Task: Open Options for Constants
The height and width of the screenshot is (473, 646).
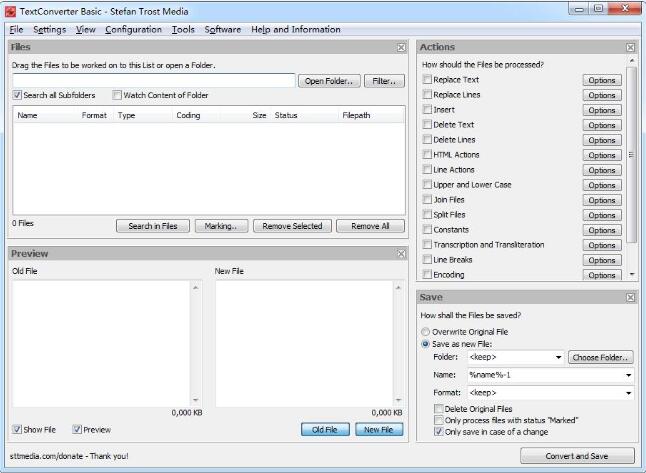Action: [x=602, y=230]
